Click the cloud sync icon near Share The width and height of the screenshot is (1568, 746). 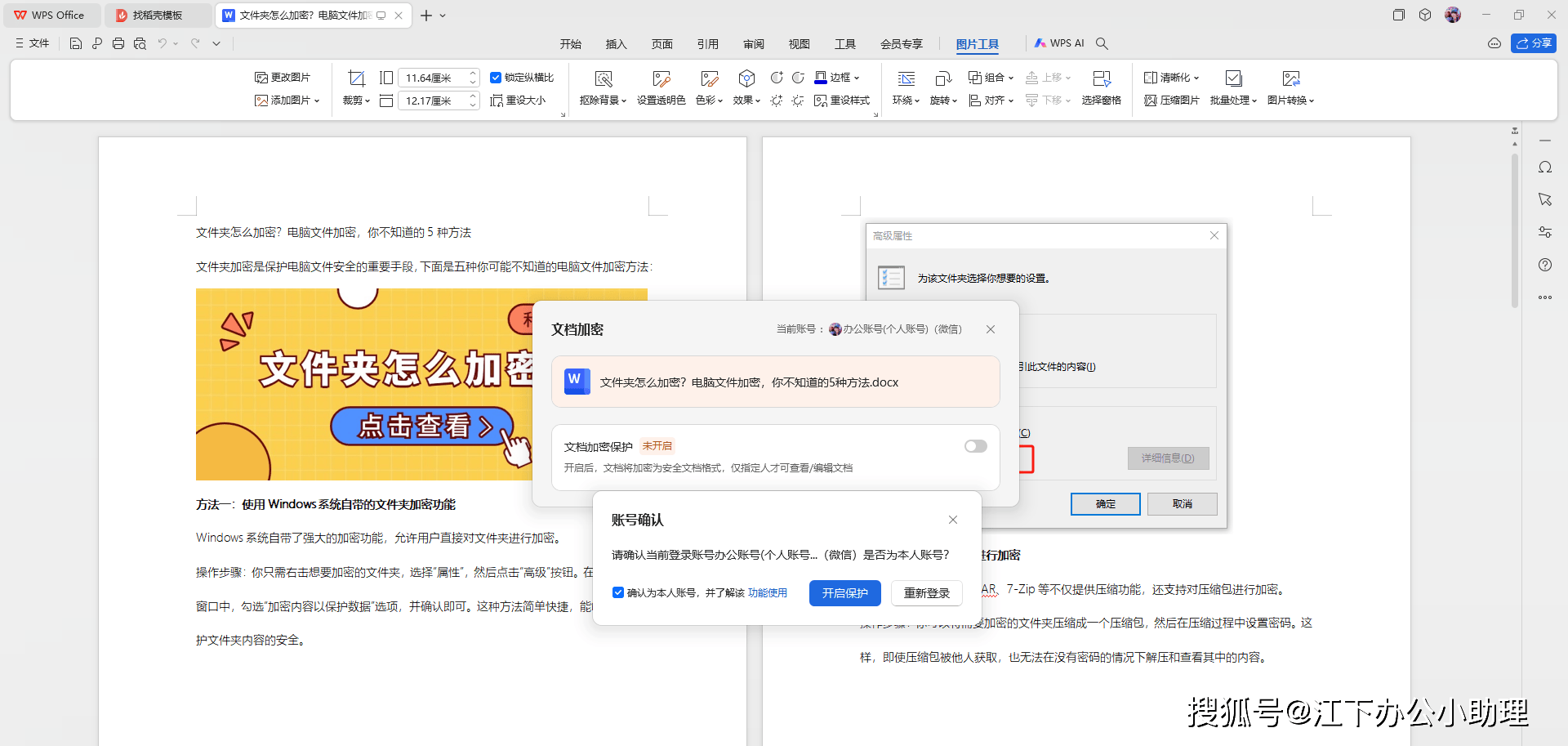1494,43
